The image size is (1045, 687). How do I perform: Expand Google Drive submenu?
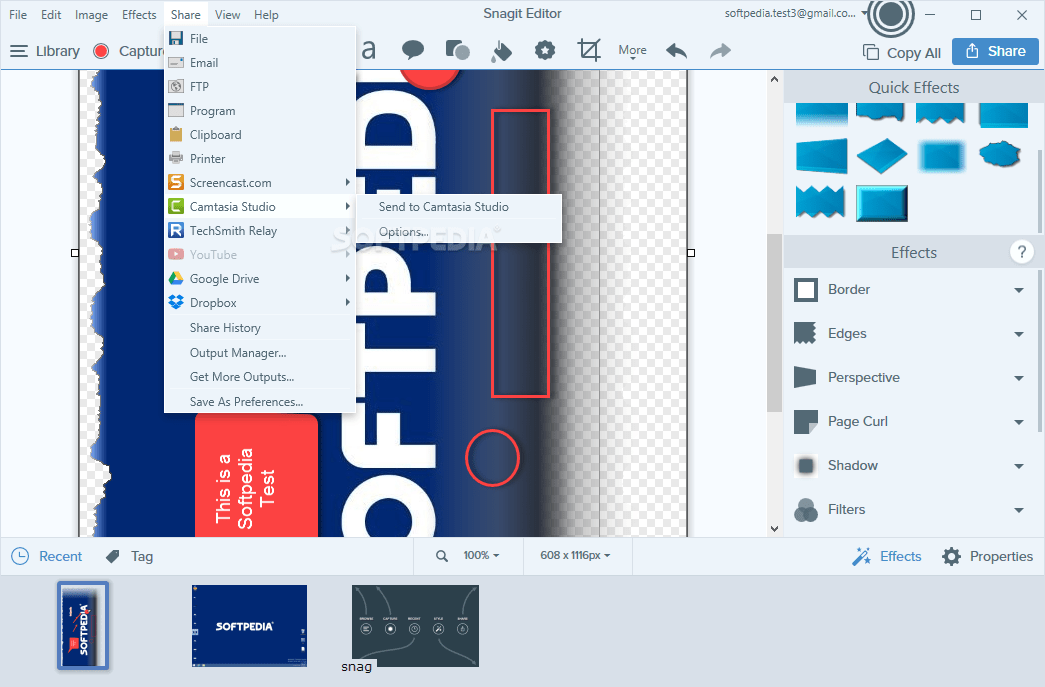[x=260, y=279]
